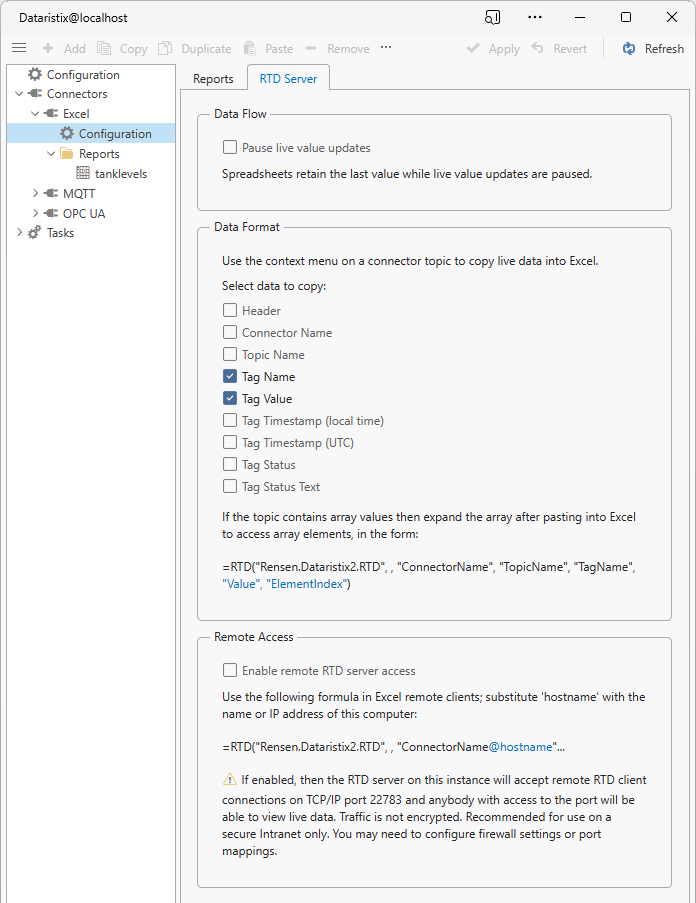Image resolution: width=696 pixels, height=903 pixels.
Task: Click top-level Configuration gear icon
Action: [x=35, y=74]
